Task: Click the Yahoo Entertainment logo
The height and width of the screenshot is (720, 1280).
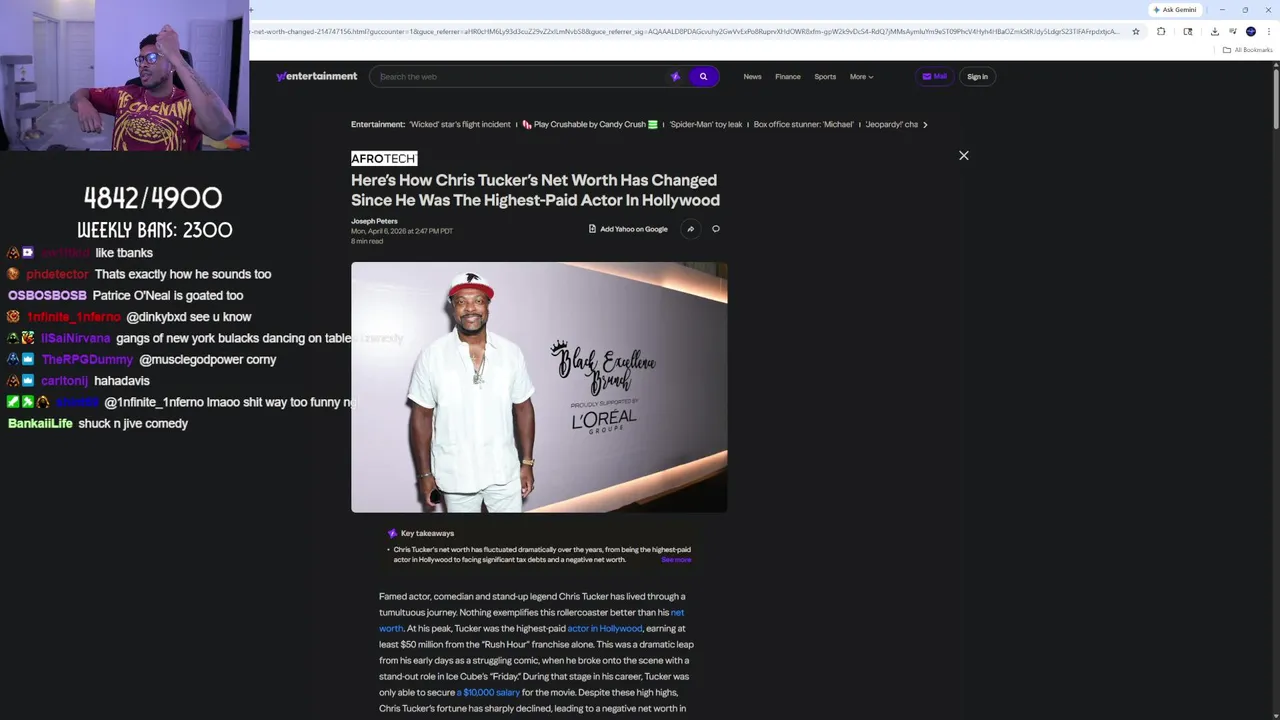Action: [x=317, y=76]
